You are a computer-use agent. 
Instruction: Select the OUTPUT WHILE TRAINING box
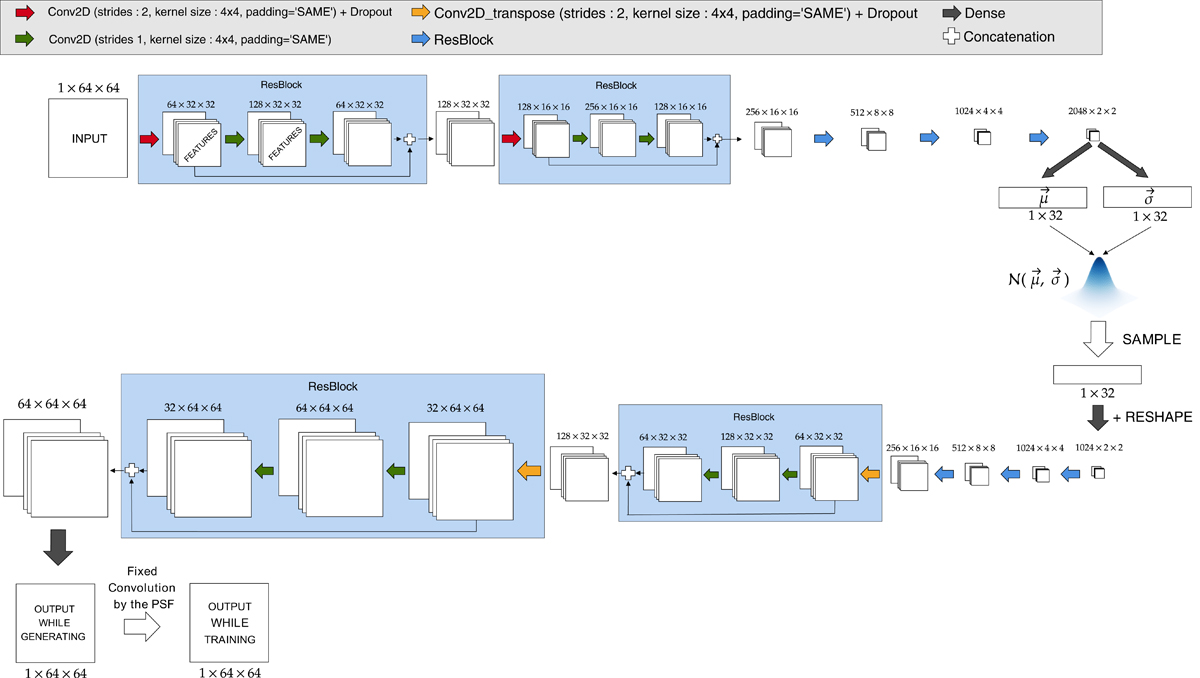[230, 624]
